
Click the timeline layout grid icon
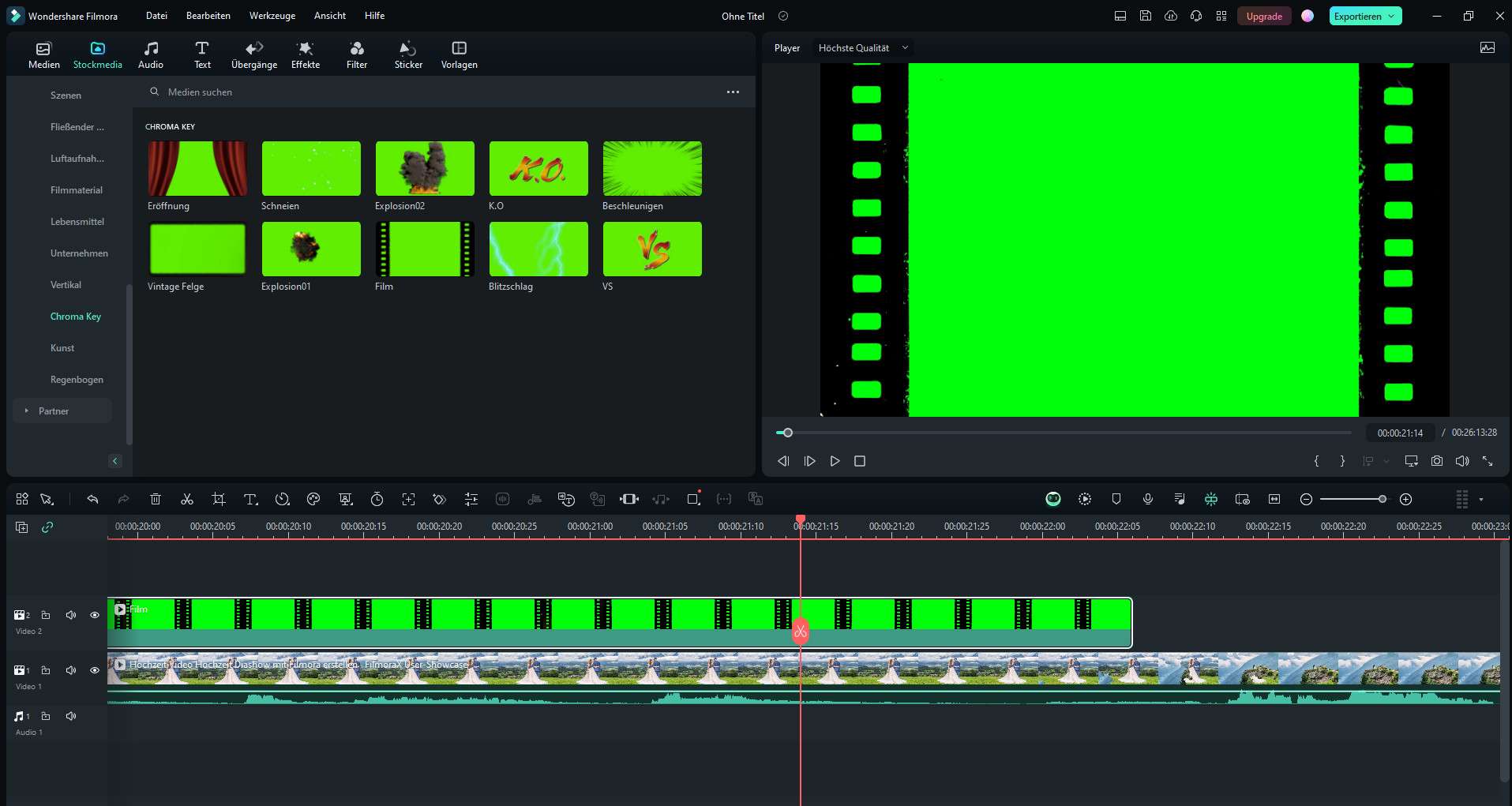tap(22, 499)
